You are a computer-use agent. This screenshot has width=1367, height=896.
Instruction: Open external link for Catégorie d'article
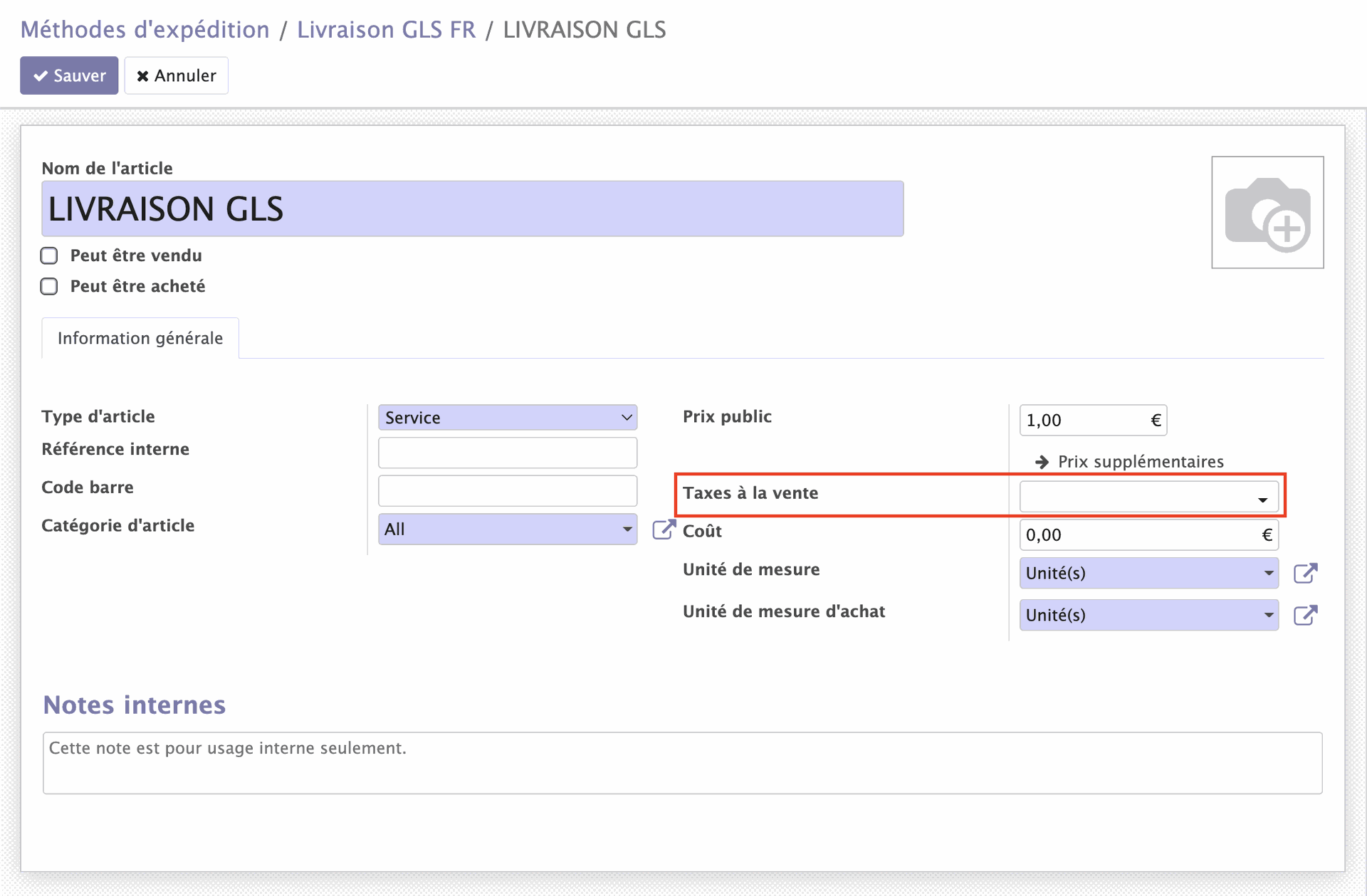(x=664, y=529)
